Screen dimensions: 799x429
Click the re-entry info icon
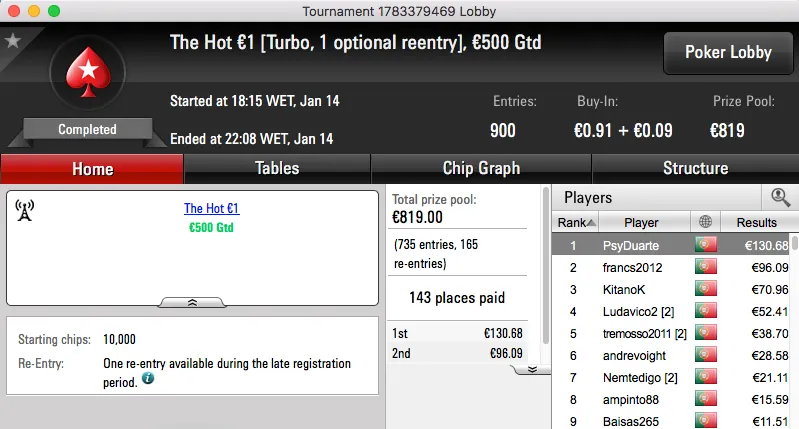(x=148, y=379)
